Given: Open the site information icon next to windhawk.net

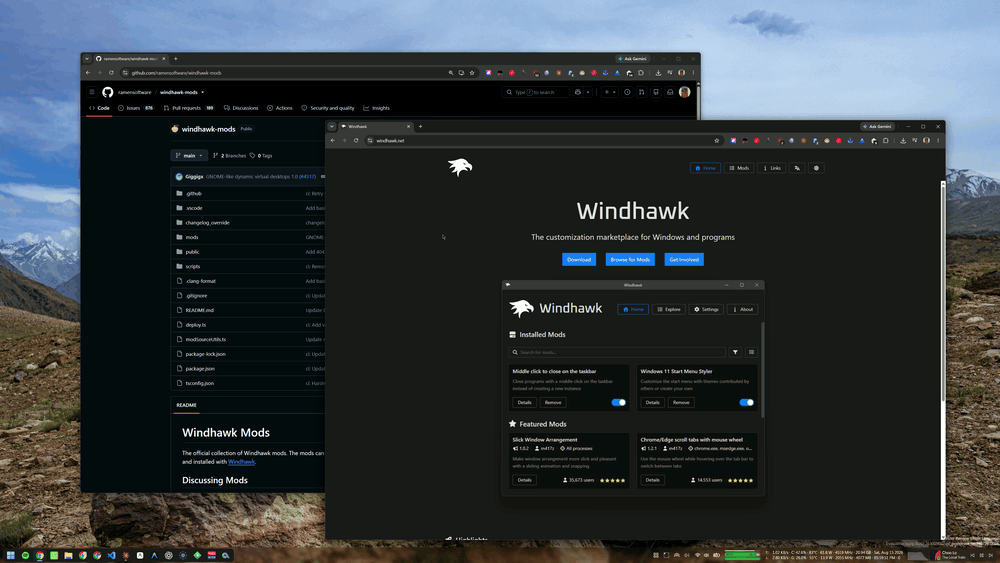Looking at the screenshot, I should [370, 140].
